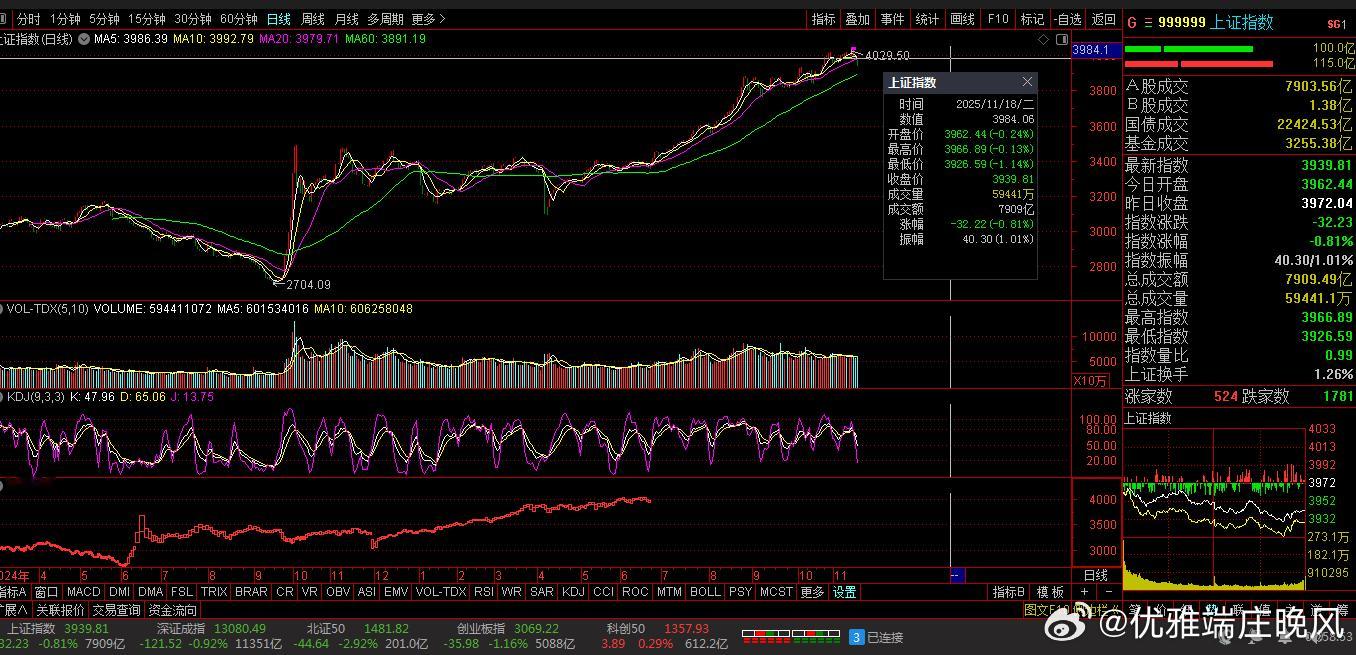Open the 画线 drawing tools
Screen dimensions: 1356x655
(x=962, y=19)
